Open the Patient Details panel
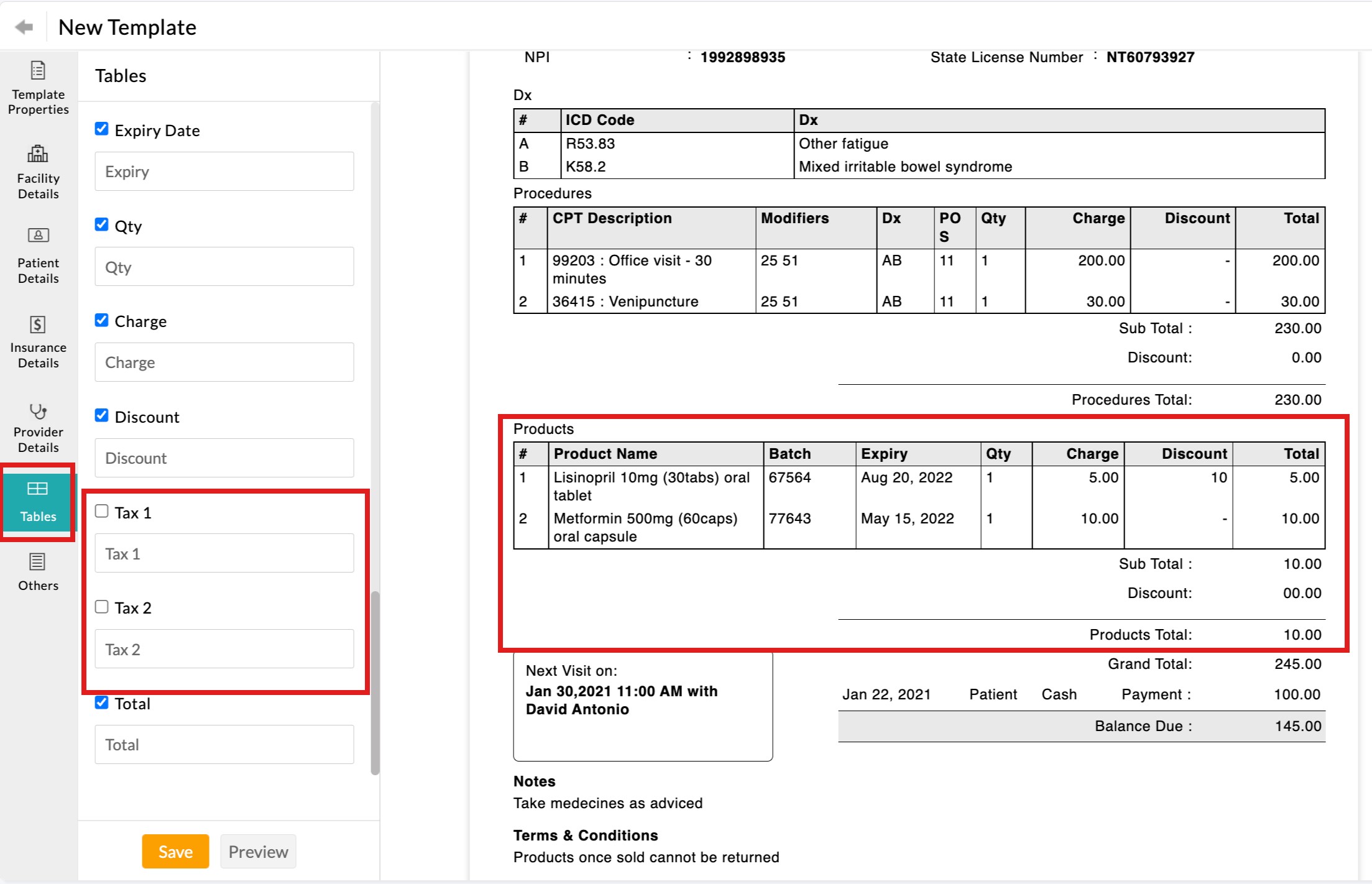The image size is (1372, 884). pyautogui.click(x=37, y=255)
